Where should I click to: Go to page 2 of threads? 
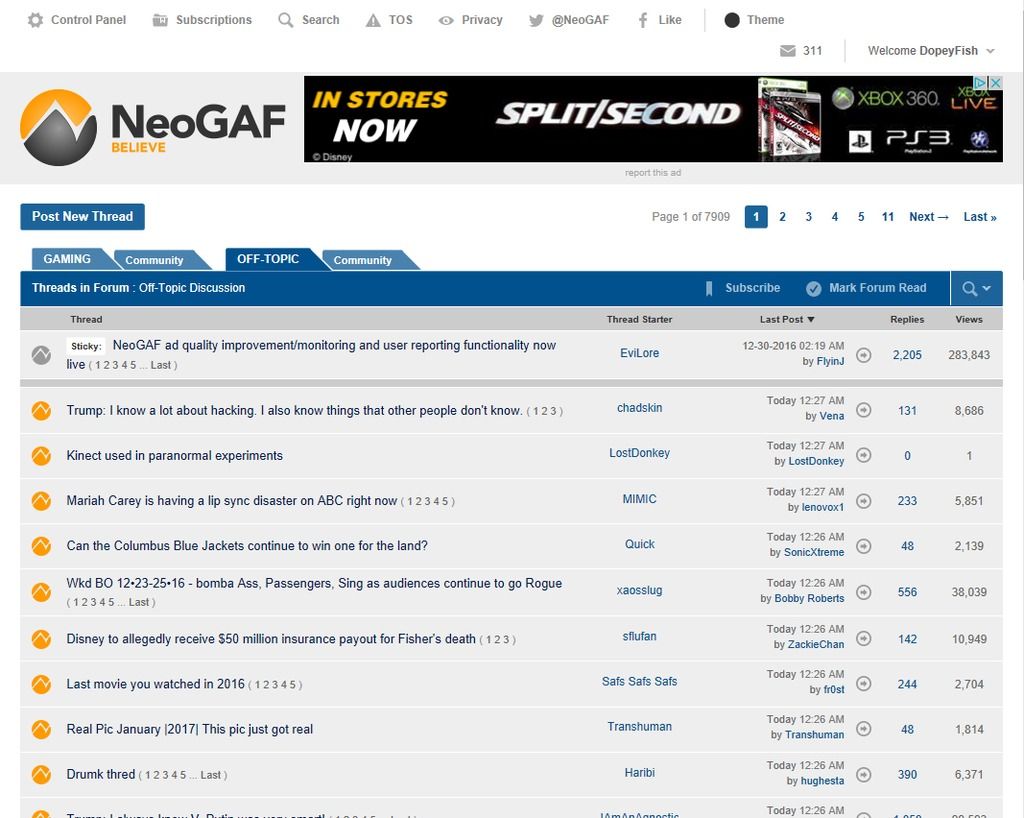tap(782, 217)
